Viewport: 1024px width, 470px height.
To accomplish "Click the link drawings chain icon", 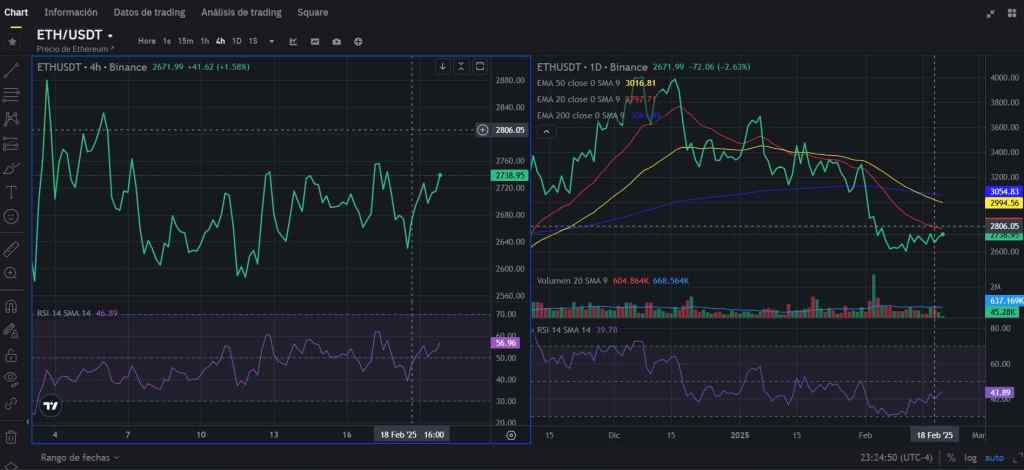I will 11,403.
